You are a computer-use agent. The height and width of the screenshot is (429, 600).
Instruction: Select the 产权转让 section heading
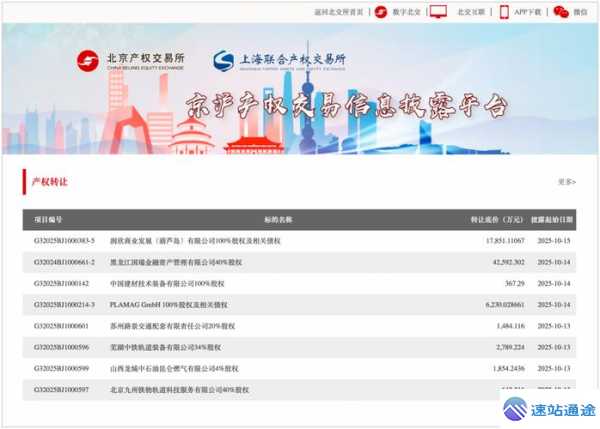[50, 182]
